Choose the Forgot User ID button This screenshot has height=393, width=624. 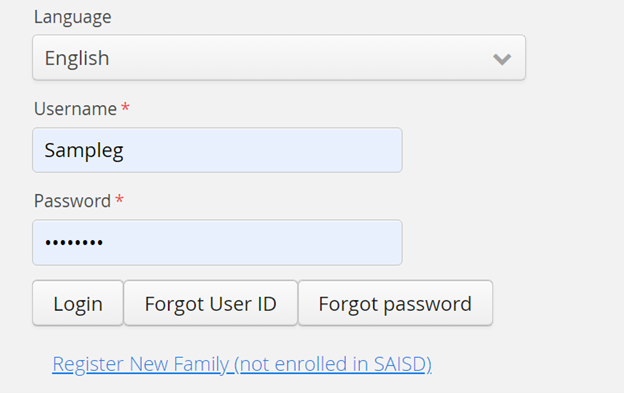pos(211,303)
